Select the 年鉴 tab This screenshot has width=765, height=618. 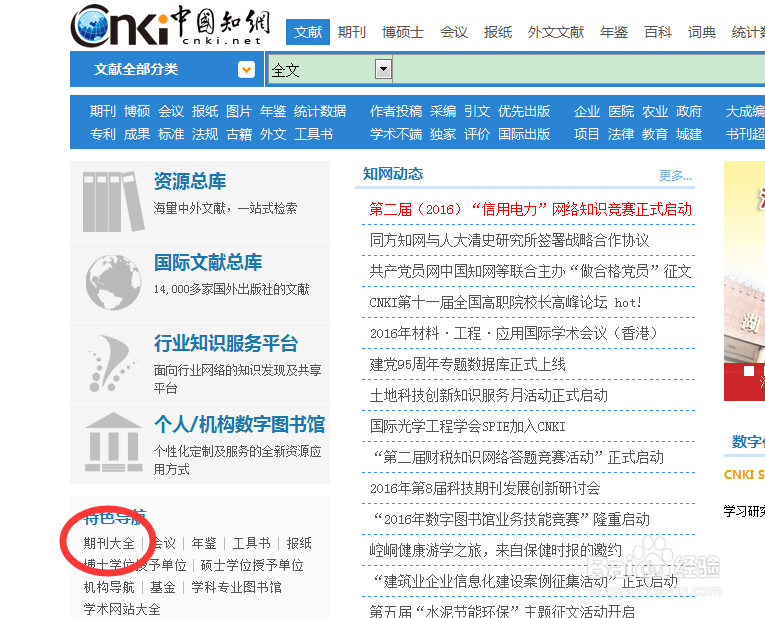coord(614,32)
